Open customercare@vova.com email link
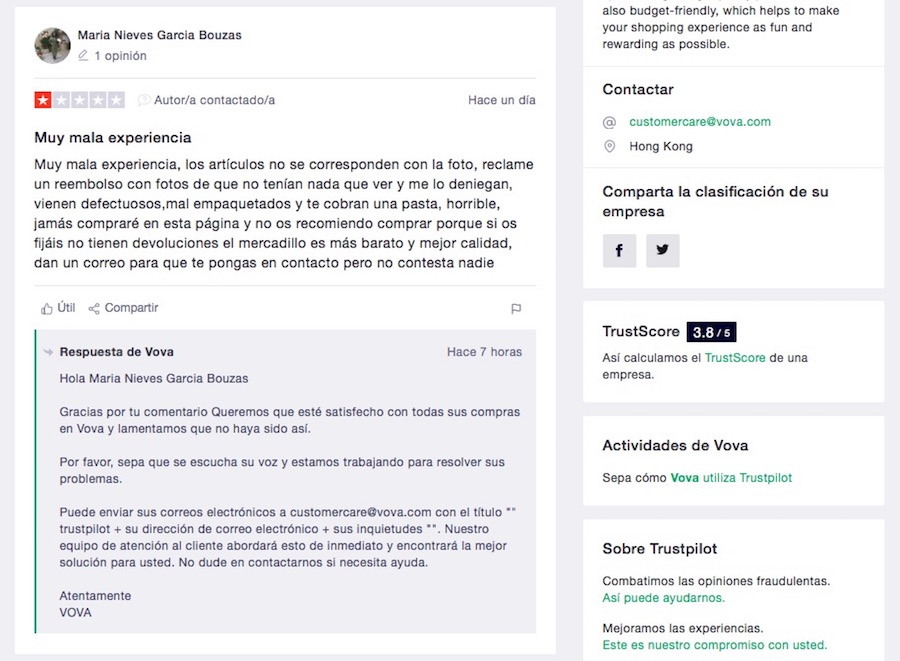900x661 pixels. 700,122
